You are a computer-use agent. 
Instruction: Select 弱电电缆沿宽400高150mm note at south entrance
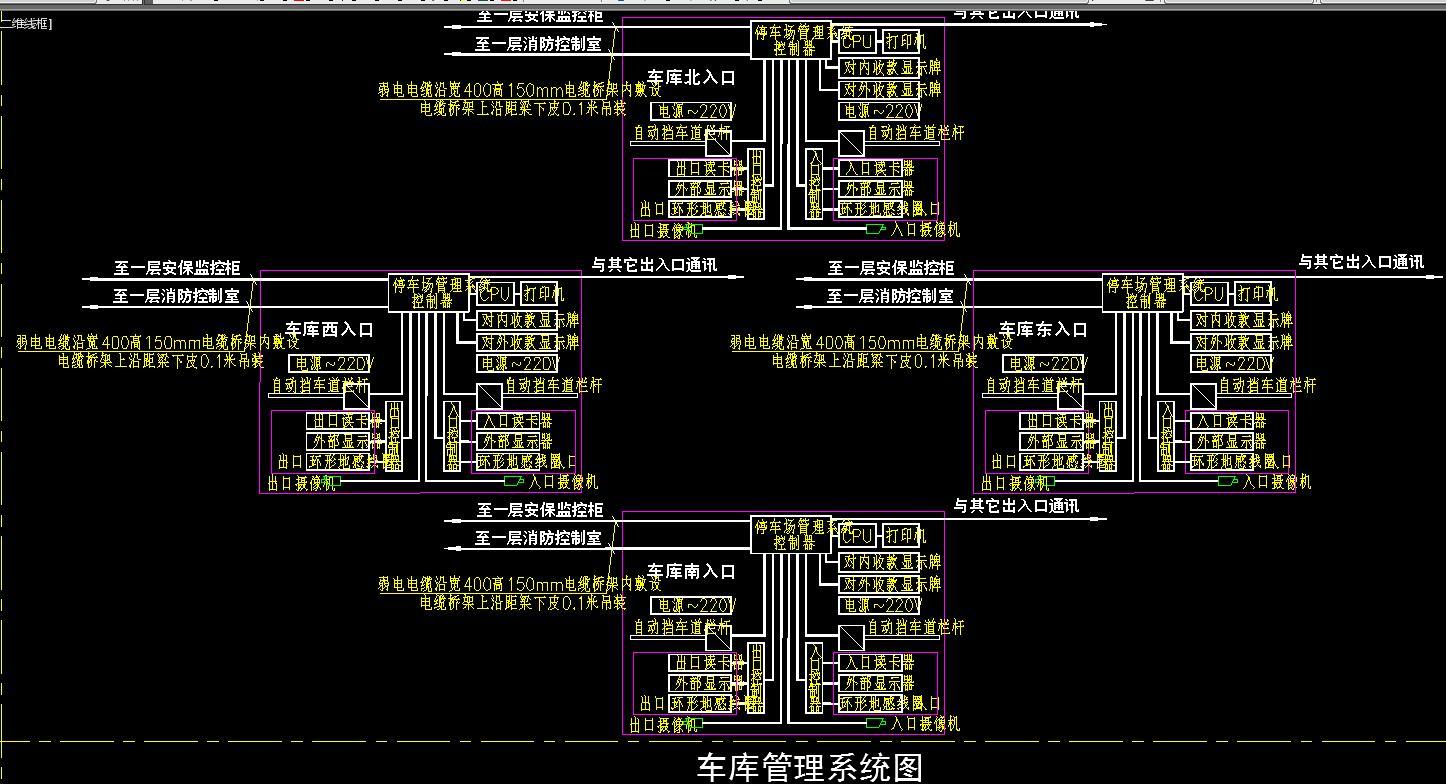(x=519, y=585)
